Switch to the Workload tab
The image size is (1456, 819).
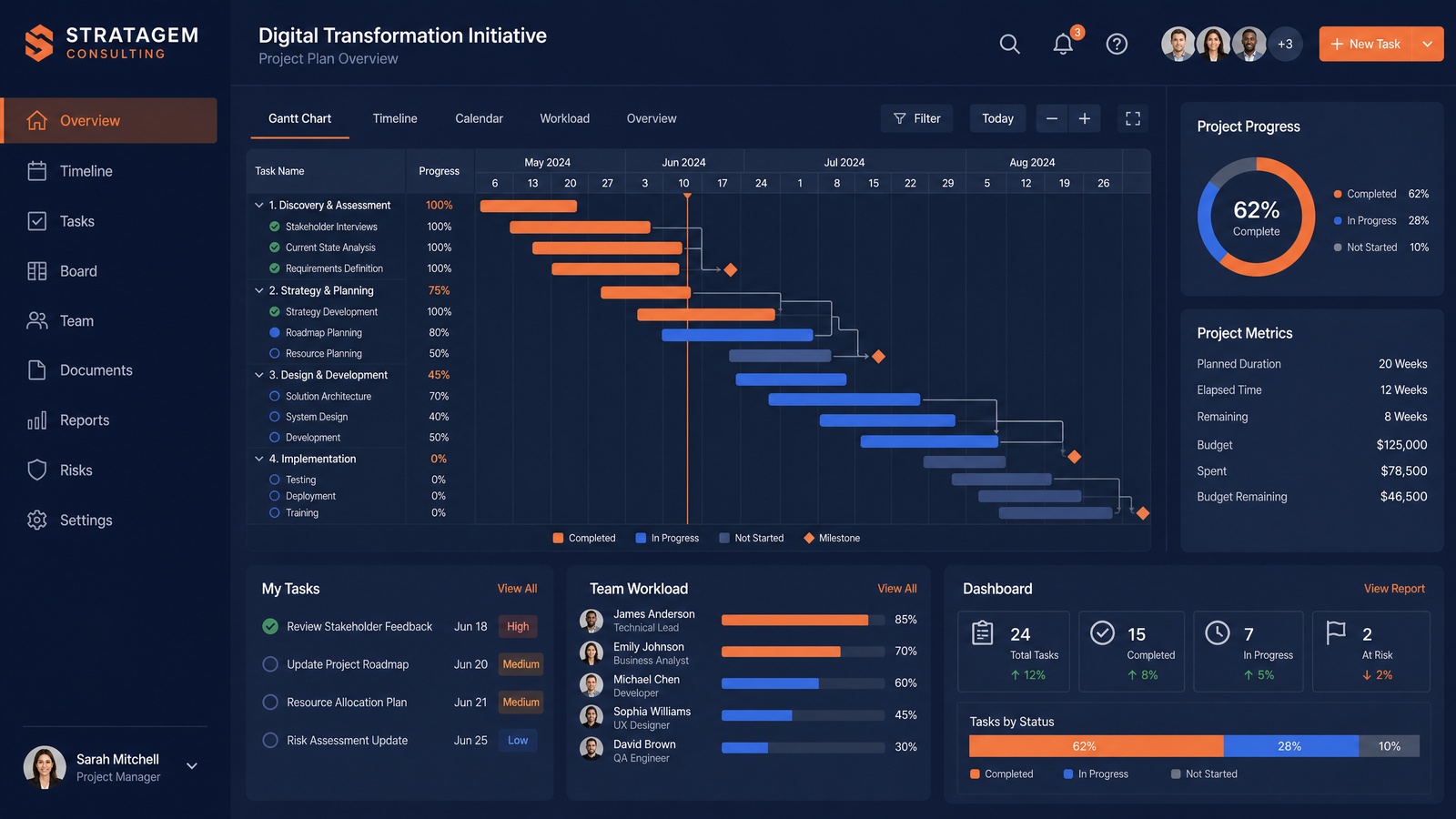[x=564, y=118]
